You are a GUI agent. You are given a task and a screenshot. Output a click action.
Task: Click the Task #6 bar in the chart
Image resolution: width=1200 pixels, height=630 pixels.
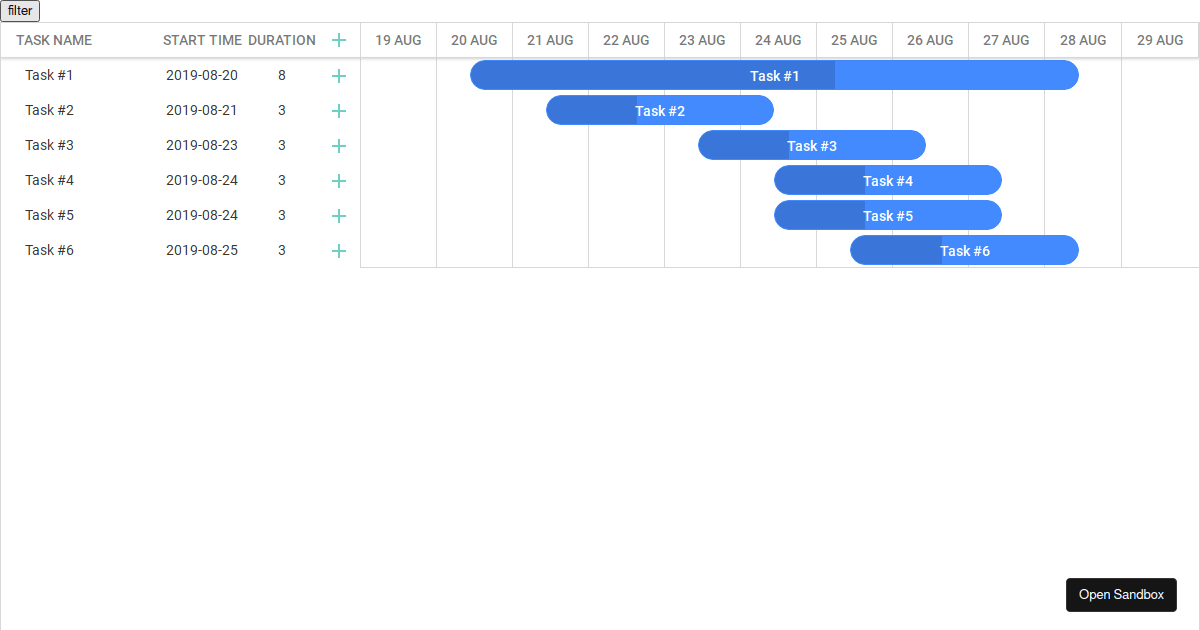[964, 250]
